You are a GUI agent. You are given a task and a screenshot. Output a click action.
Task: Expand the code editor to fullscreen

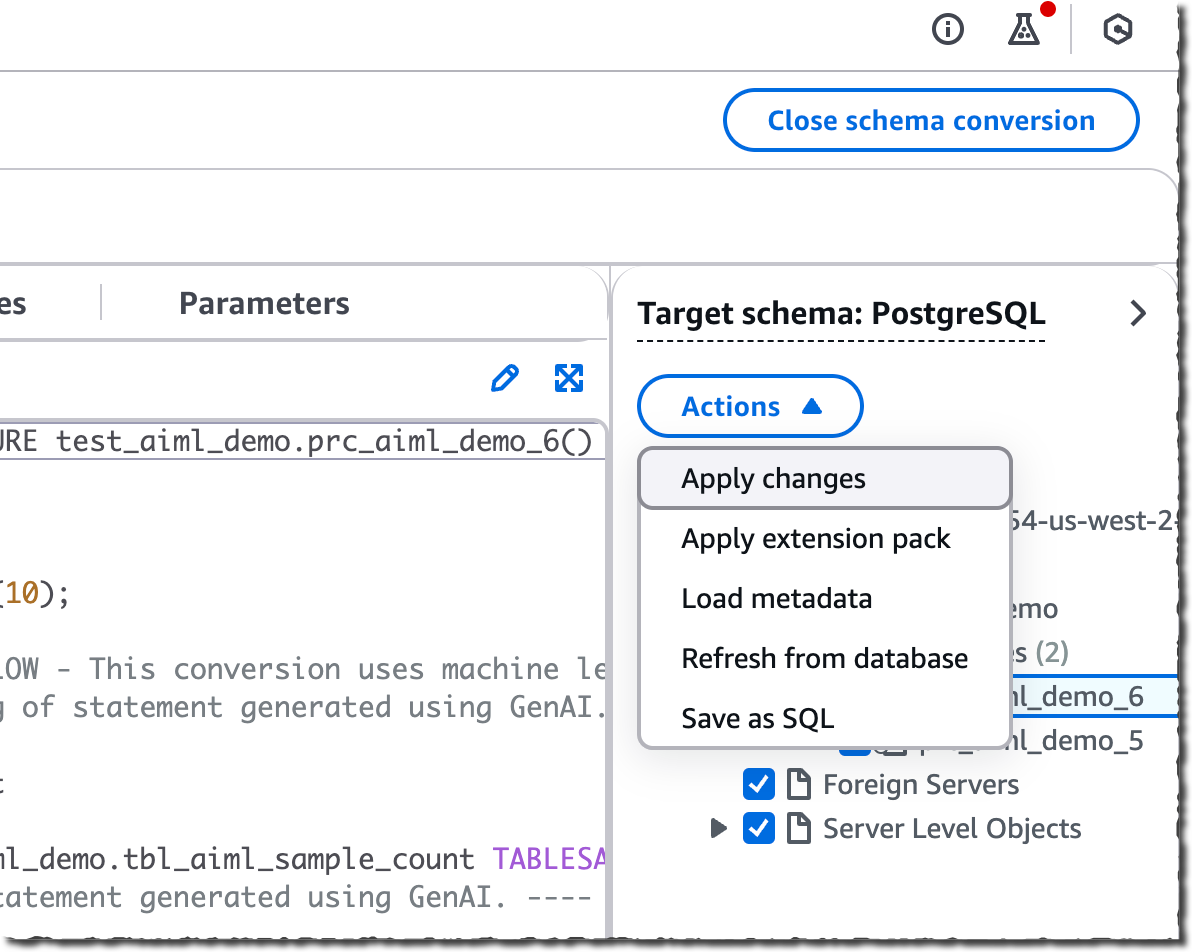569,378
